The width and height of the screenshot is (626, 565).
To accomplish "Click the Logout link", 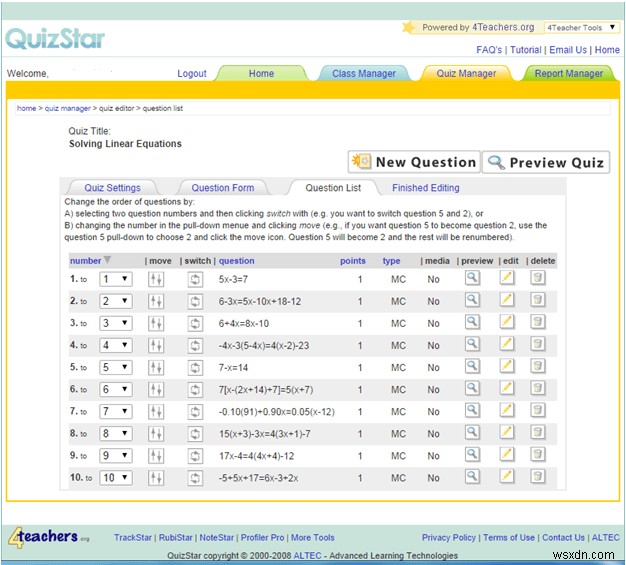I will point(192,73).
